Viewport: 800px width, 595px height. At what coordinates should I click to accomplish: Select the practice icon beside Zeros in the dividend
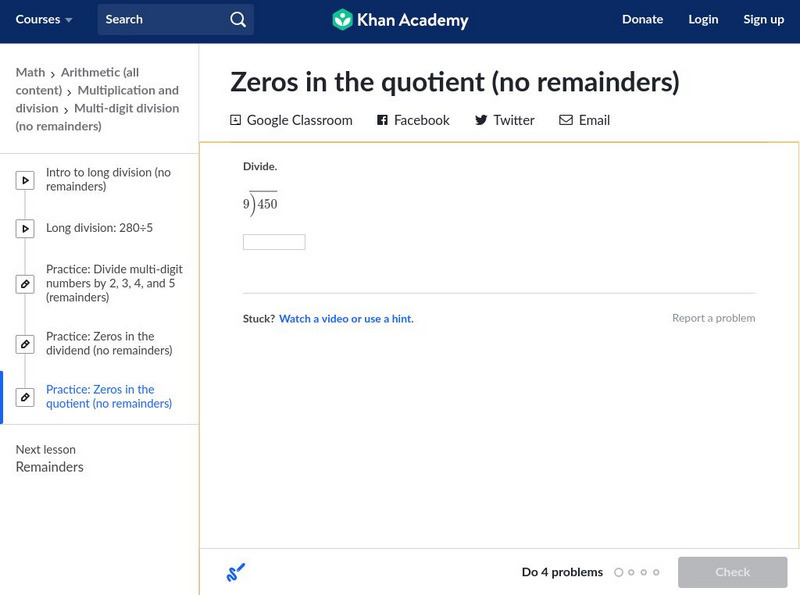[x=25, y=343]
